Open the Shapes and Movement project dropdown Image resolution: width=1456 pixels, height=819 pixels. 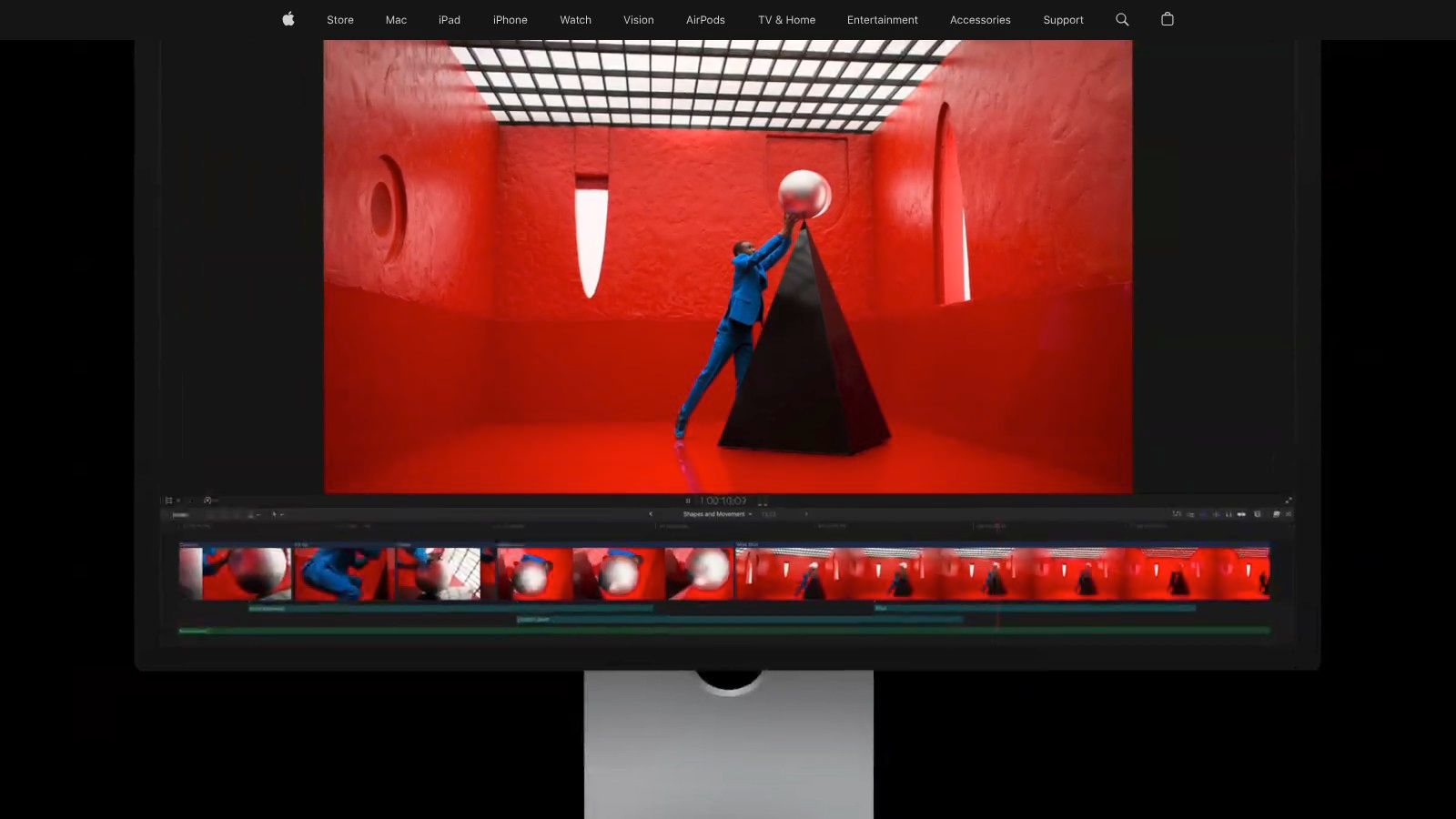point(717,514)
